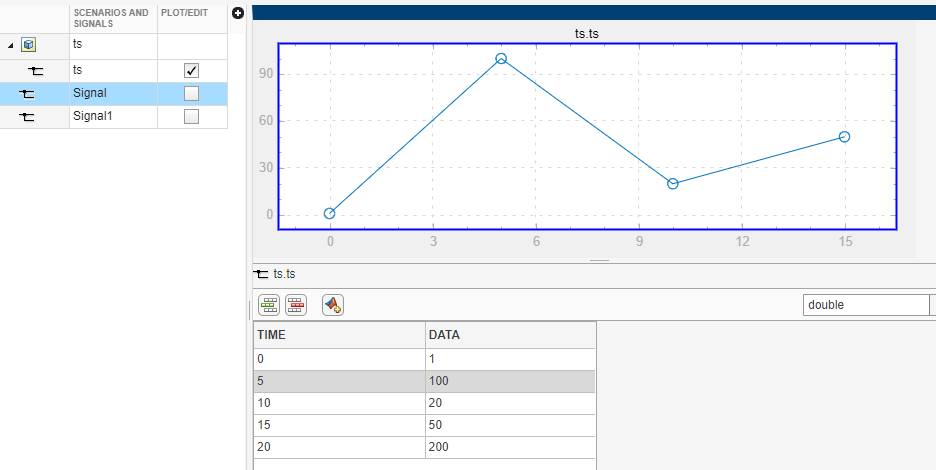Click the SCENARIOS AND SIGNALS column header
The width and height of the screenshot is (936, 470).
tap(113, 18)
